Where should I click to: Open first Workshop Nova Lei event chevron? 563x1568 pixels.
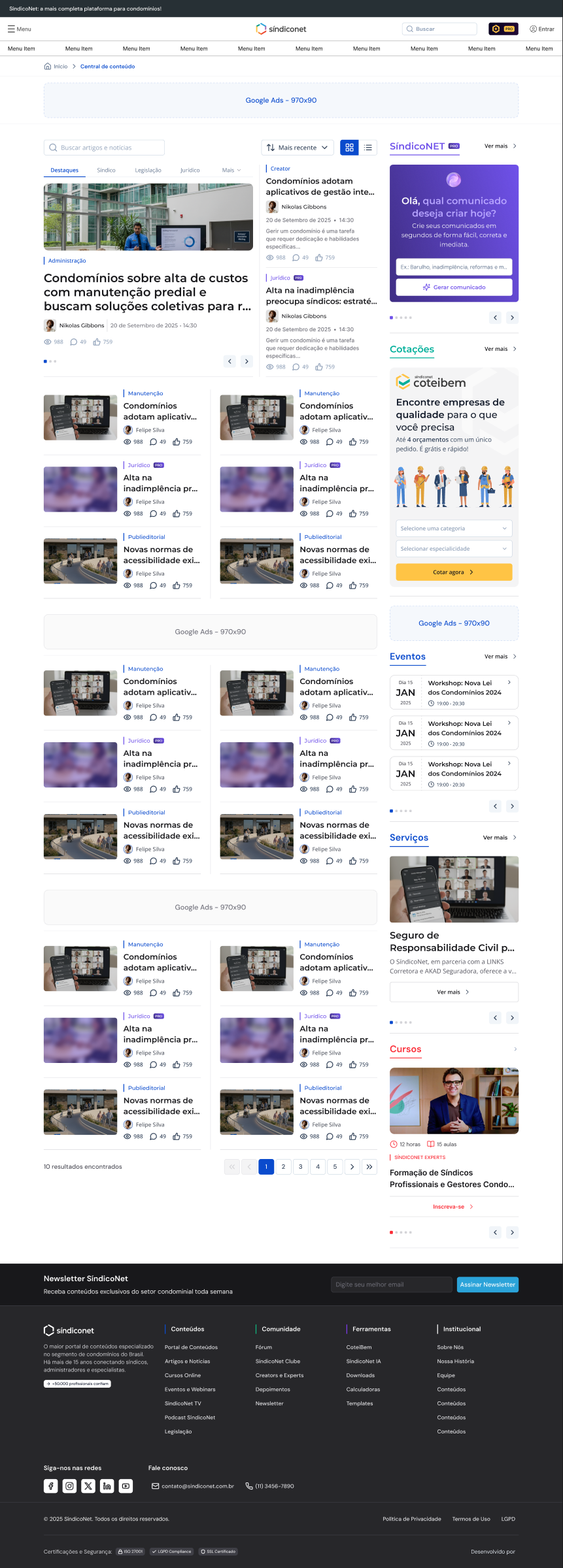pyautogui.click(x=509, y=683)
